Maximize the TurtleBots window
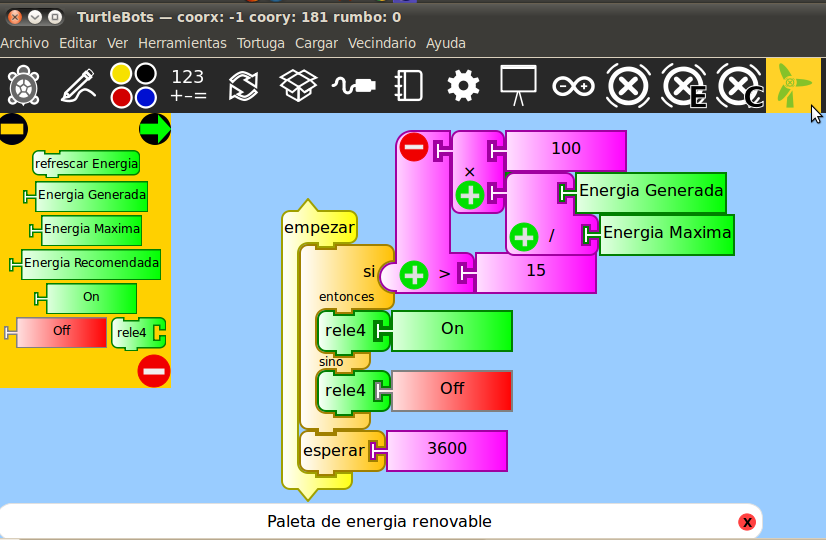The image size is (826, 540). [55, 17]
